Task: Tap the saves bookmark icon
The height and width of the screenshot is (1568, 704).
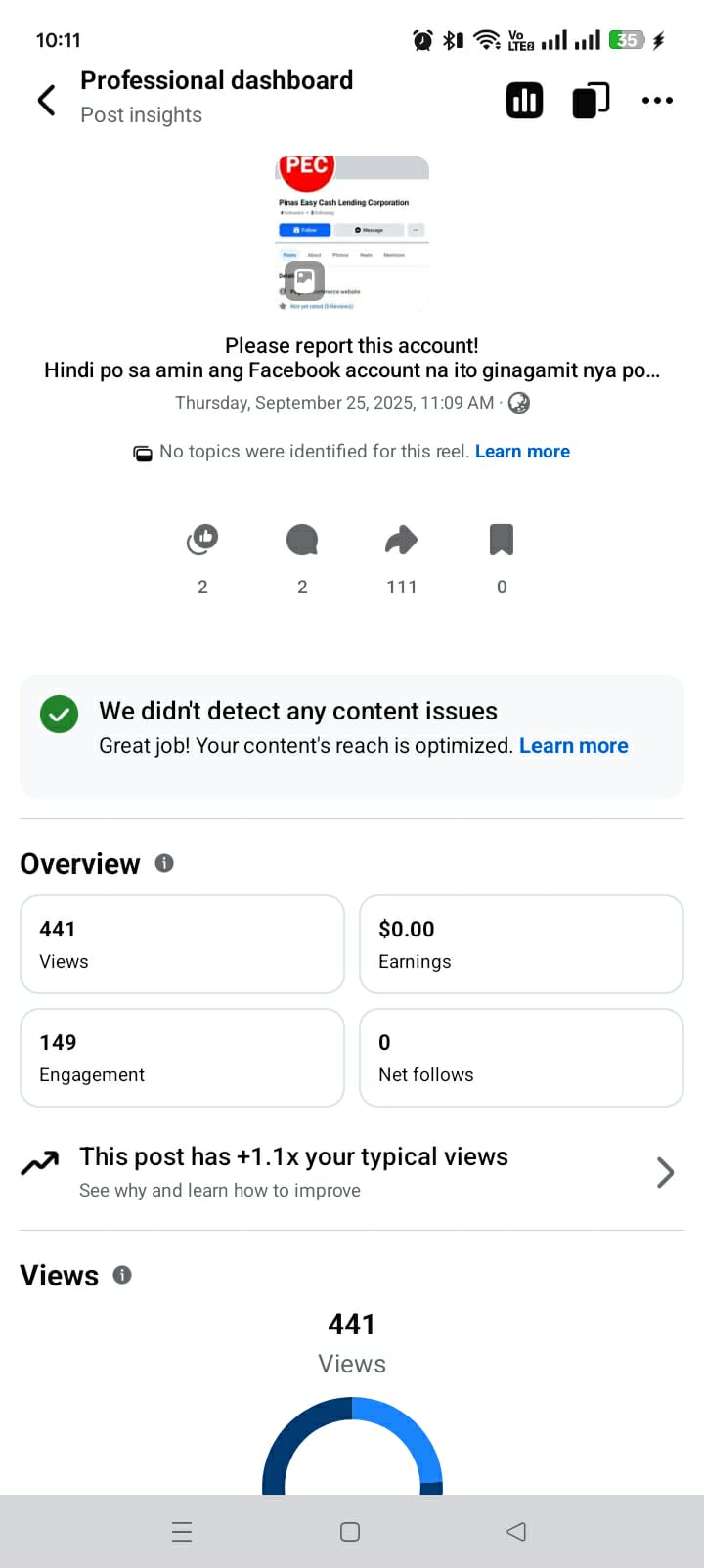Action: 502,540
